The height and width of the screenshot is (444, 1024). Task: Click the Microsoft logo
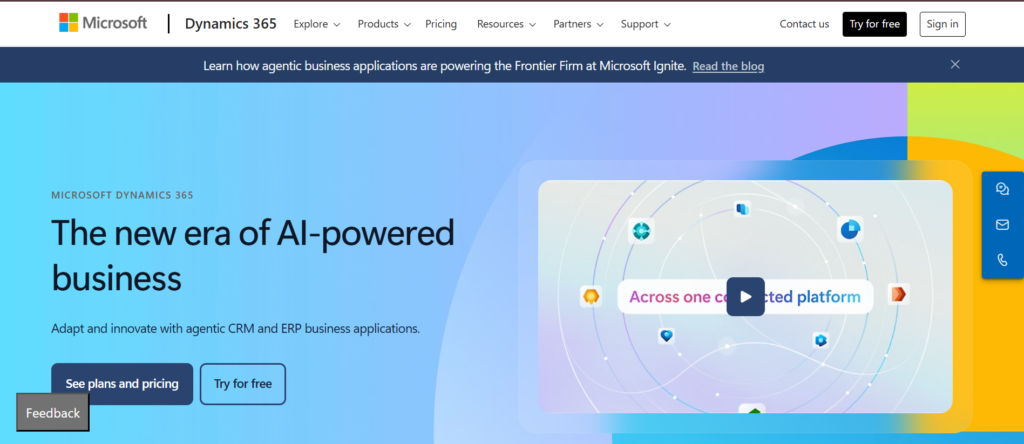click(103, 23)
